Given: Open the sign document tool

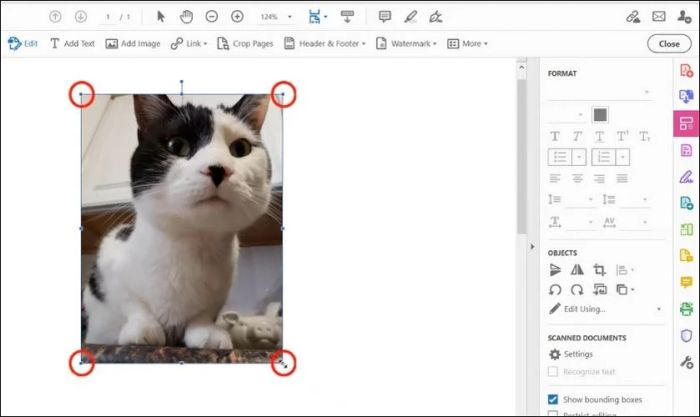Looking at the screenshot, I should click(435, 17).
